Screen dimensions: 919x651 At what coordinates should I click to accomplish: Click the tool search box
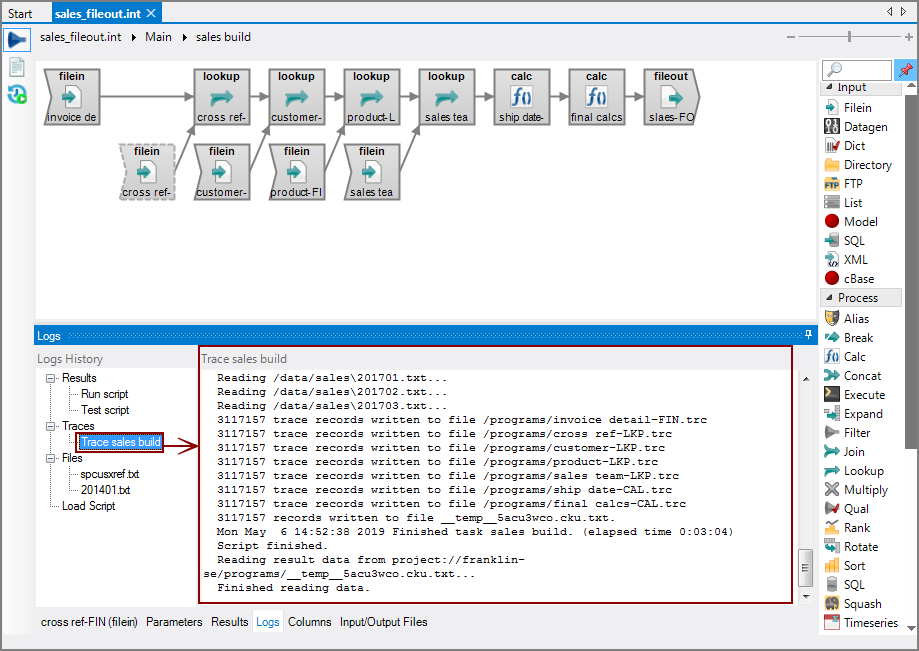(858, 70)
